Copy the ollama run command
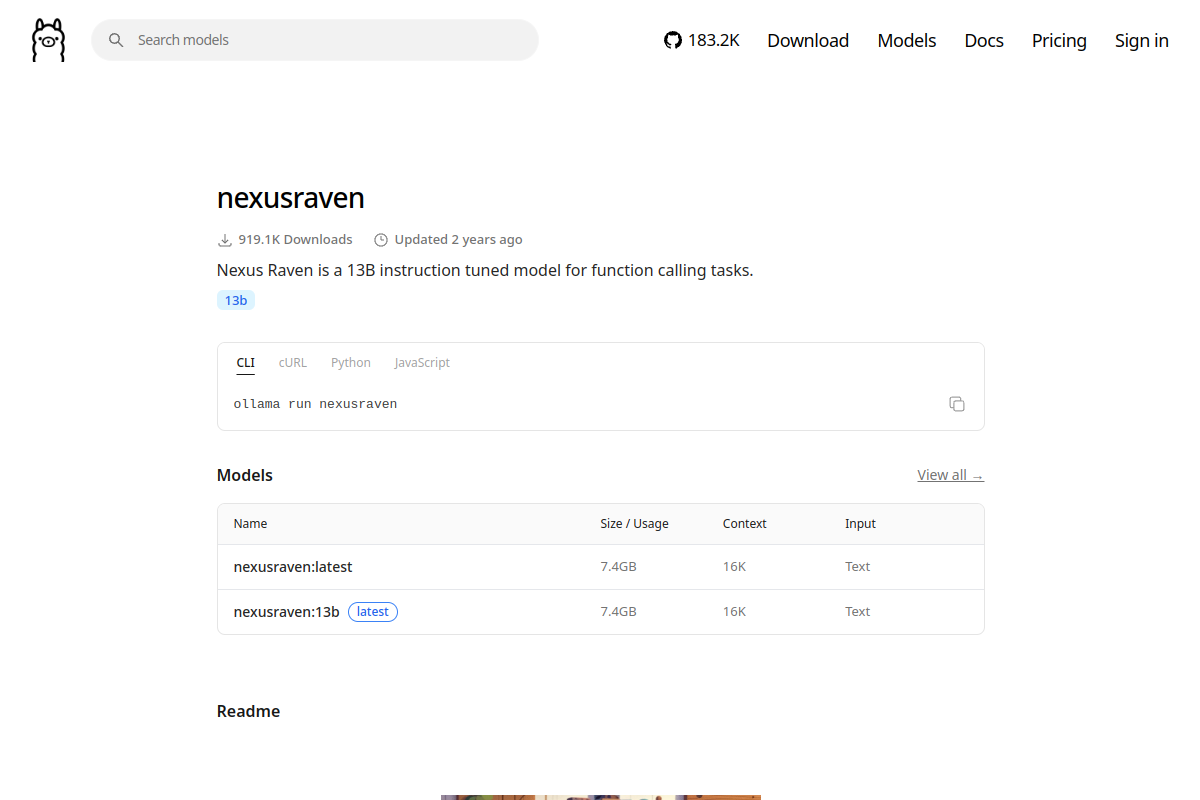The height and width of the screenshot is (800, 1200). tap(957, 404)
